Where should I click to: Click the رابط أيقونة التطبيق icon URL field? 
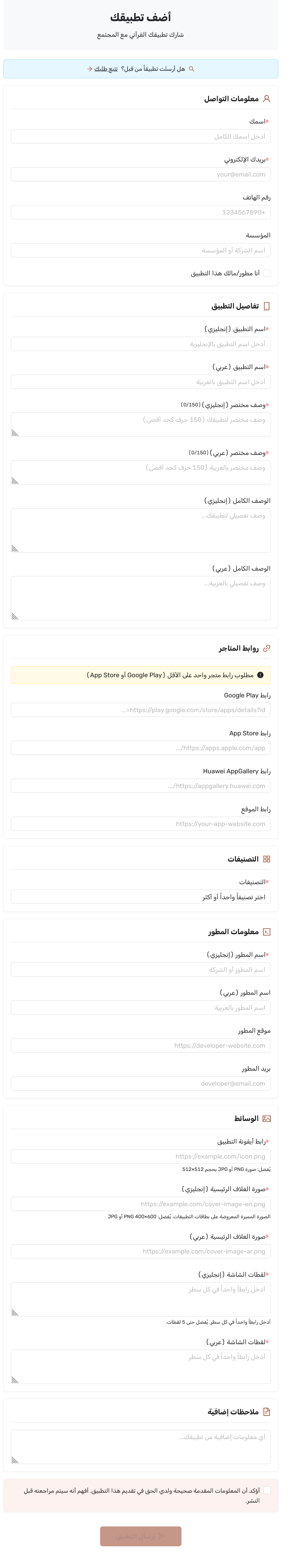141,1156
